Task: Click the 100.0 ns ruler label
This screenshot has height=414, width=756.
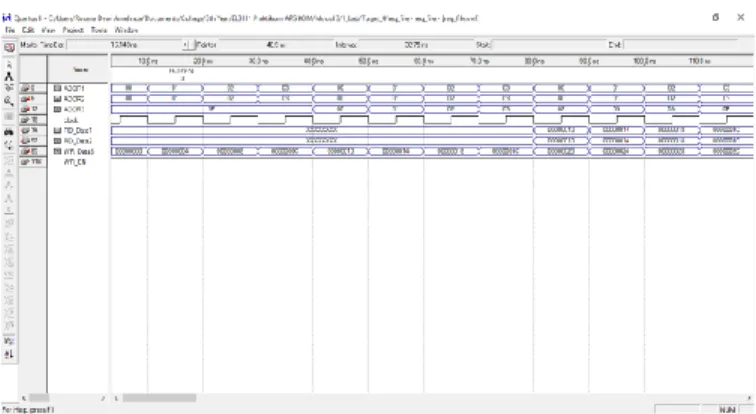Action: coord(644,61)
